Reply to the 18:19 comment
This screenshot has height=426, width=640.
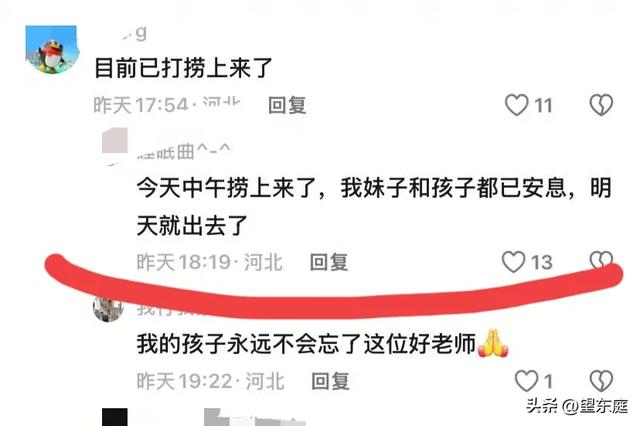coord(329,262)
